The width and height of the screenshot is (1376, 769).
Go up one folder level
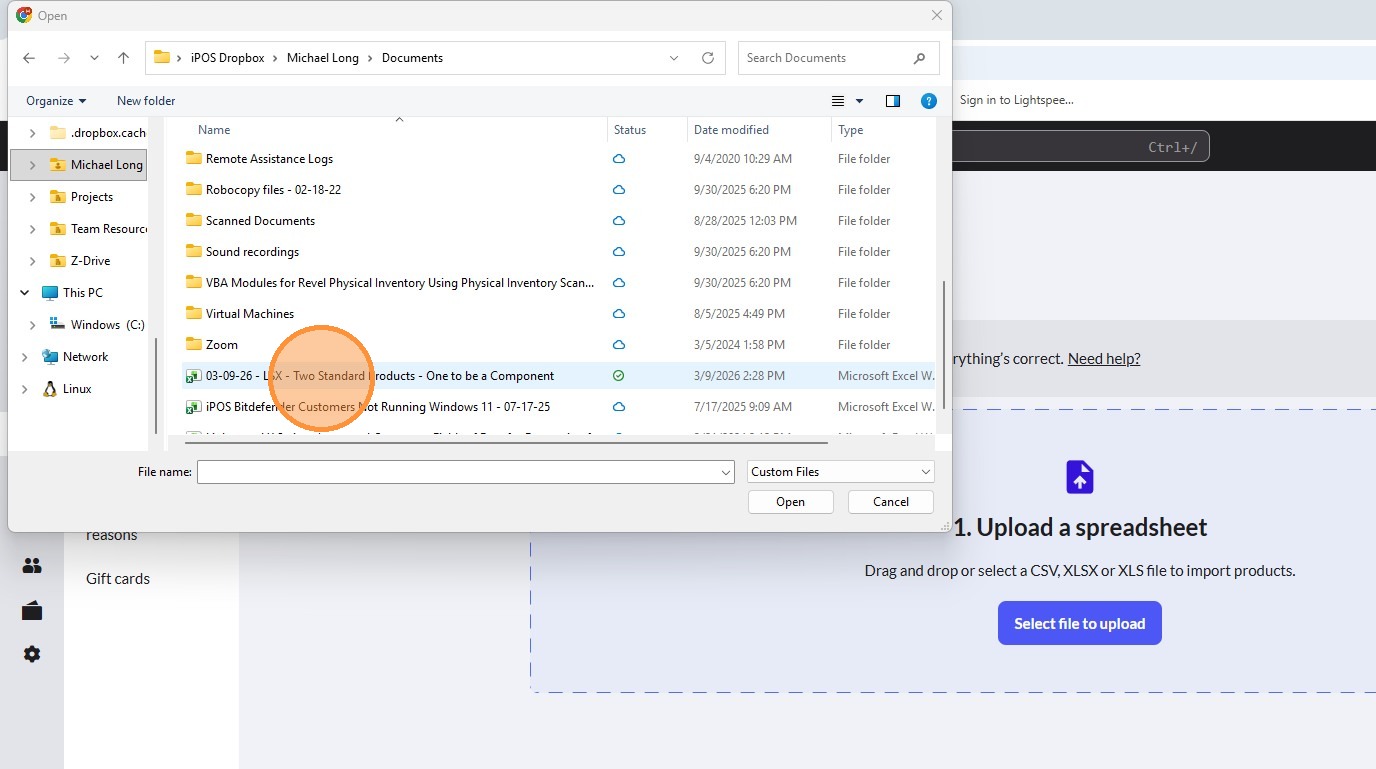click(x=123, y=58)
